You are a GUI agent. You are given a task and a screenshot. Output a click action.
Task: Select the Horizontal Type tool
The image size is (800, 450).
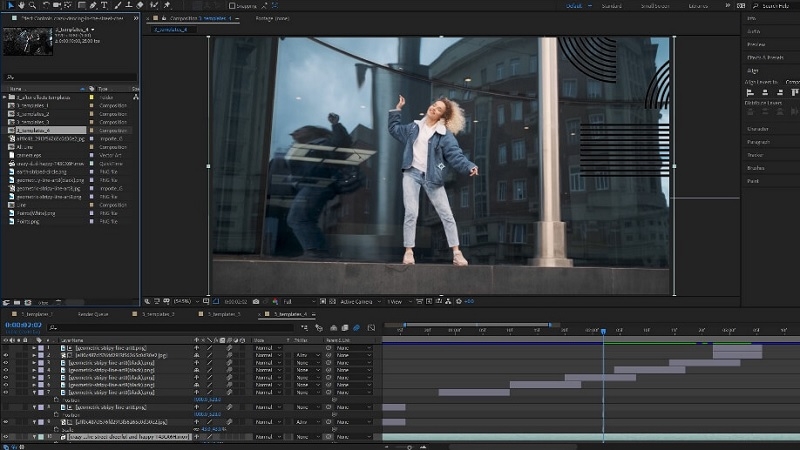click(104, 5)
